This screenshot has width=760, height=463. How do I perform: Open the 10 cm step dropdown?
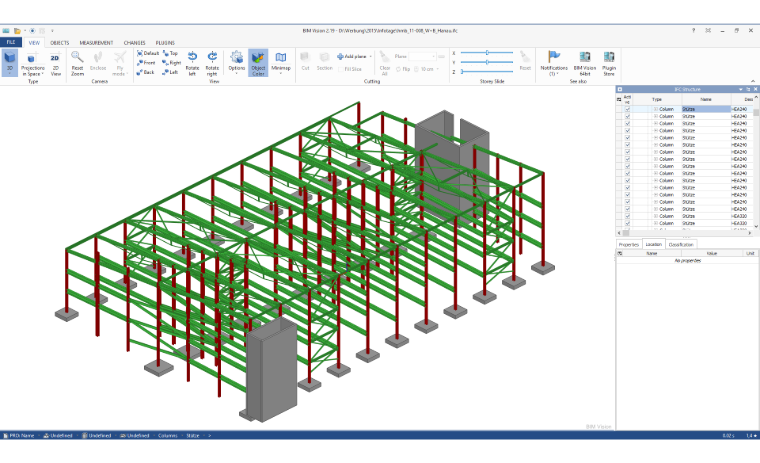click(438, 69)
